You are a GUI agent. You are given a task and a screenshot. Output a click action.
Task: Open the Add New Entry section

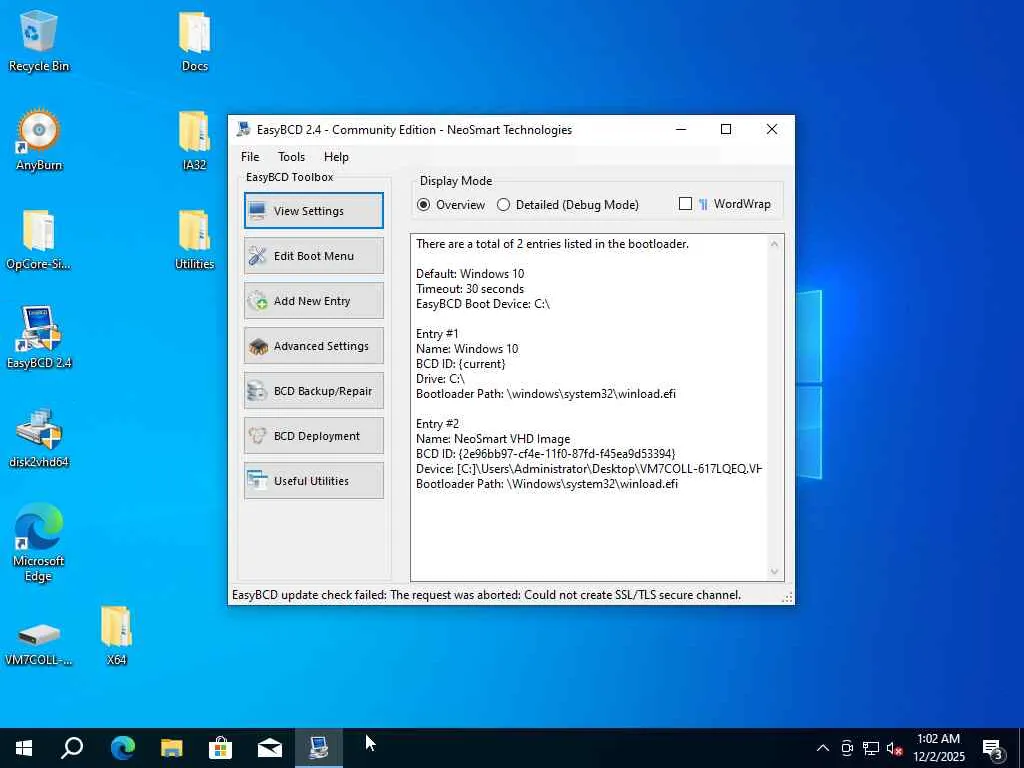[313, 300]
